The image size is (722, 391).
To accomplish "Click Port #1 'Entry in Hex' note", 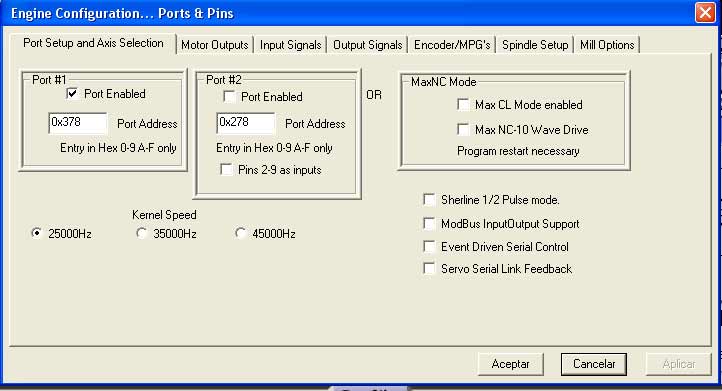I will point(118,148).
